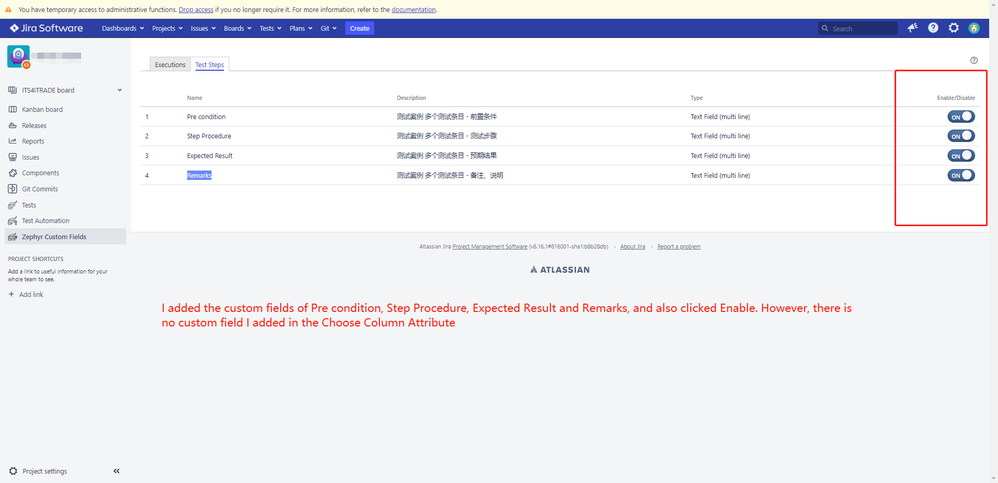Click the Tests sidebar icon
This screenshot has height=483, width=998.
12,205
